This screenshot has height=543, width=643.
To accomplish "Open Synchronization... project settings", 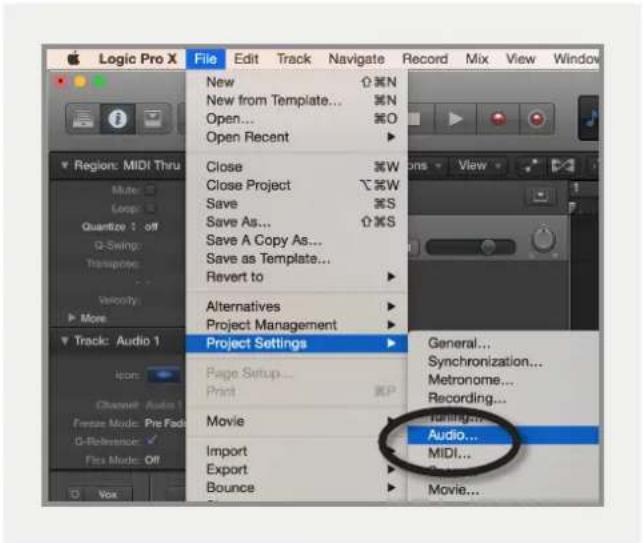I will pyautogui.click(x=503, y=362).
